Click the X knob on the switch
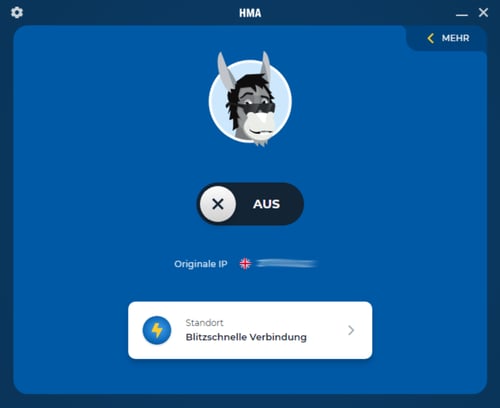This screenshot has width=500, height=408. 218,204
